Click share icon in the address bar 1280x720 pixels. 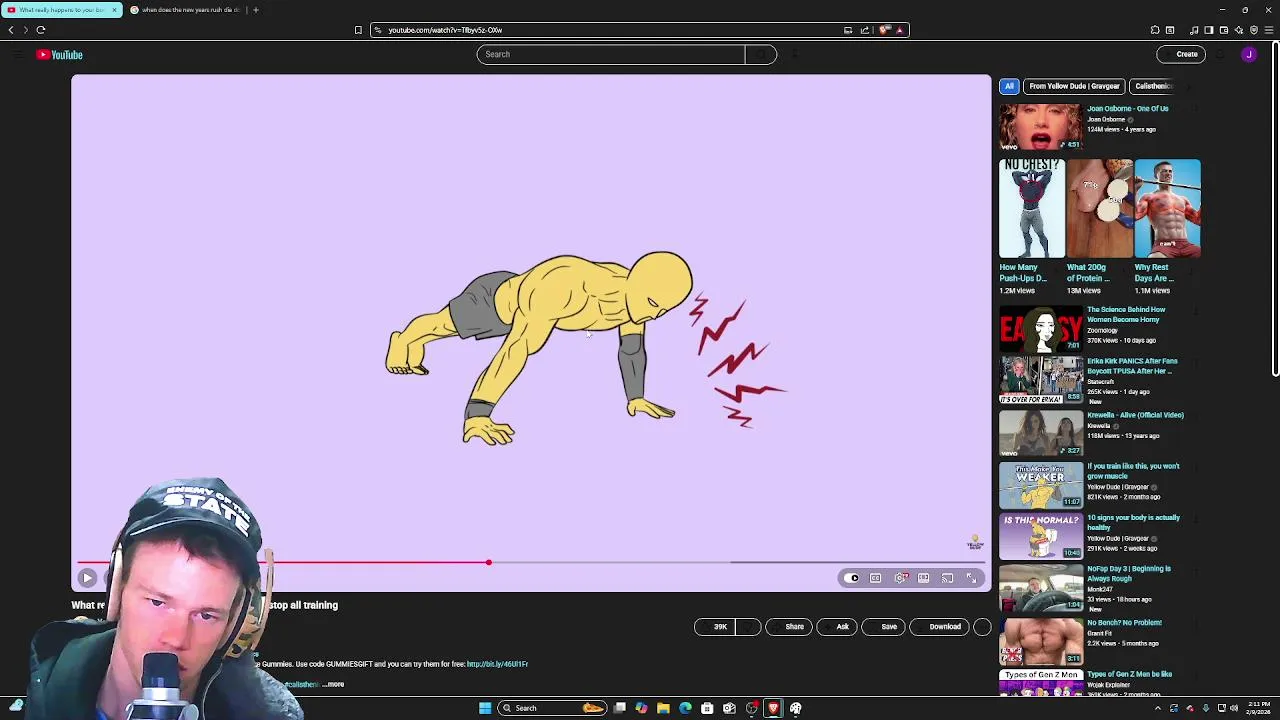[865, 30]
